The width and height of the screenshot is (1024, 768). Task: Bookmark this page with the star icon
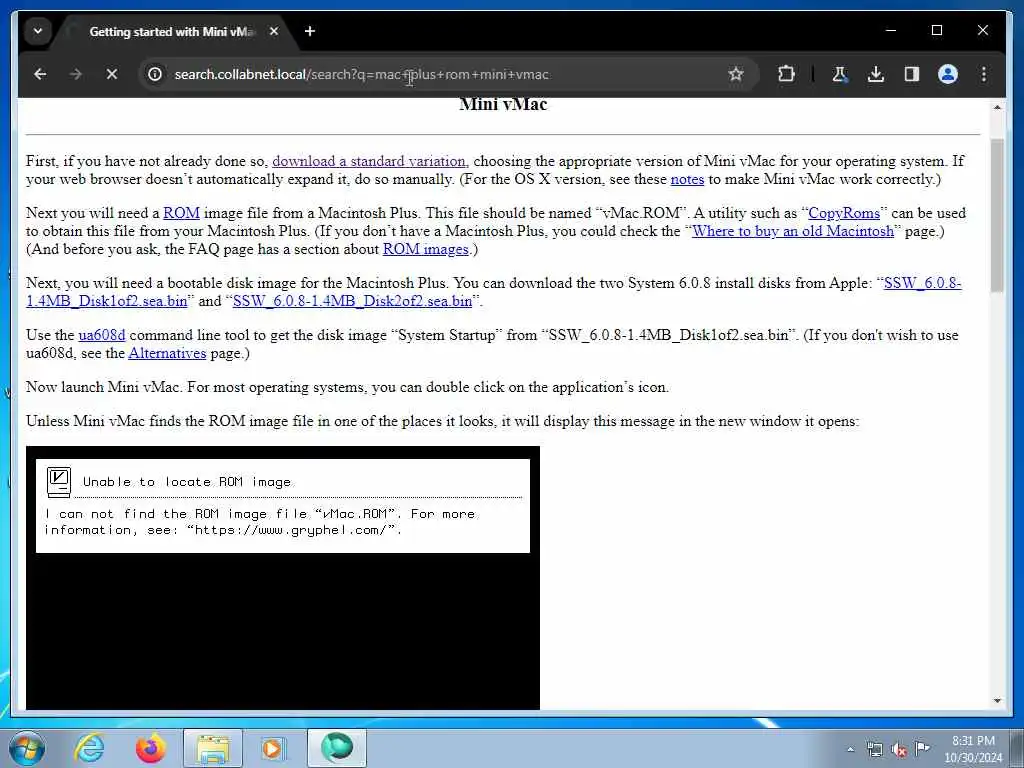(x=736, y=74)
